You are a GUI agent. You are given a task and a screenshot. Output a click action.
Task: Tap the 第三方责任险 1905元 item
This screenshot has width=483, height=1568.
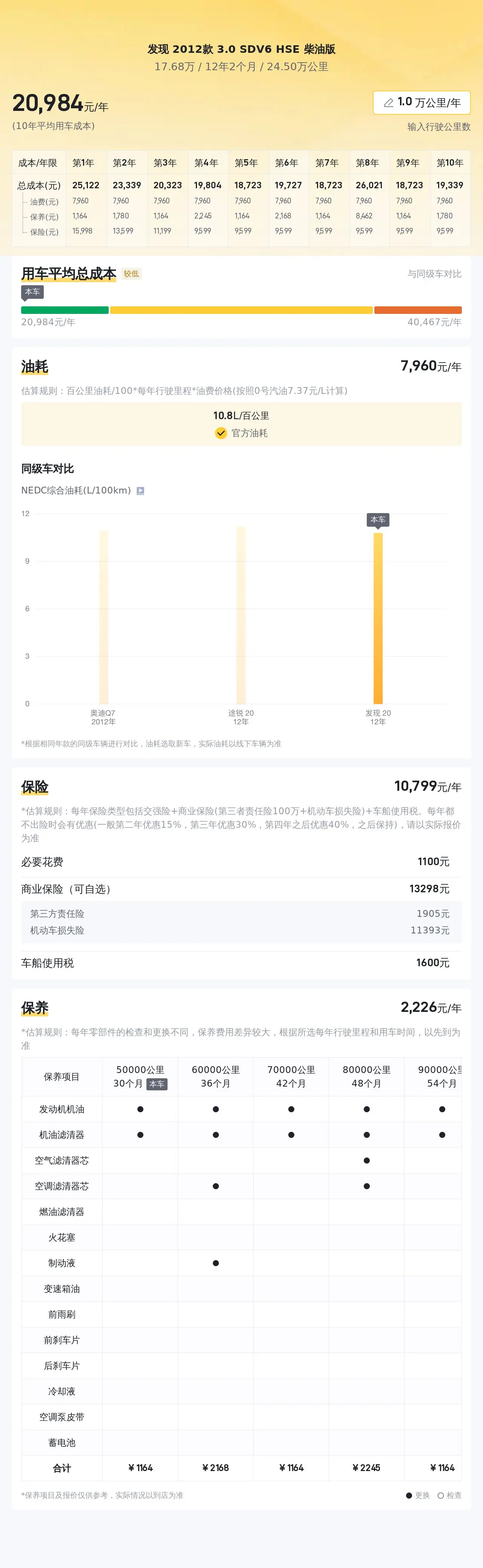pyautogui.click(x=241, y=914)
